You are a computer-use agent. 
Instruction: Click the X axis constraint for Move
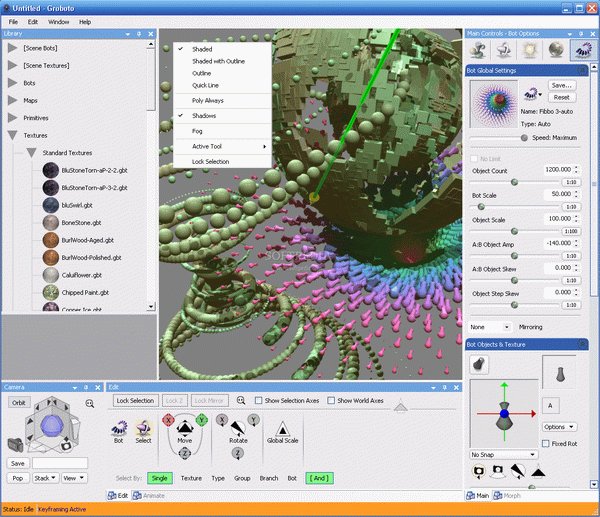(169, 420)
